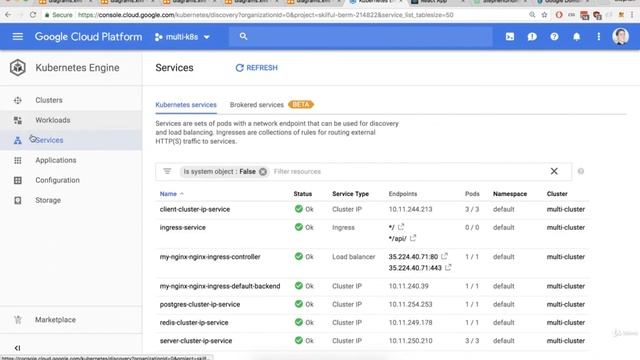Viewport: 640px width, 360px height.
Task: Open Marketplace from the sidebar
Action: tap(55, 320)
